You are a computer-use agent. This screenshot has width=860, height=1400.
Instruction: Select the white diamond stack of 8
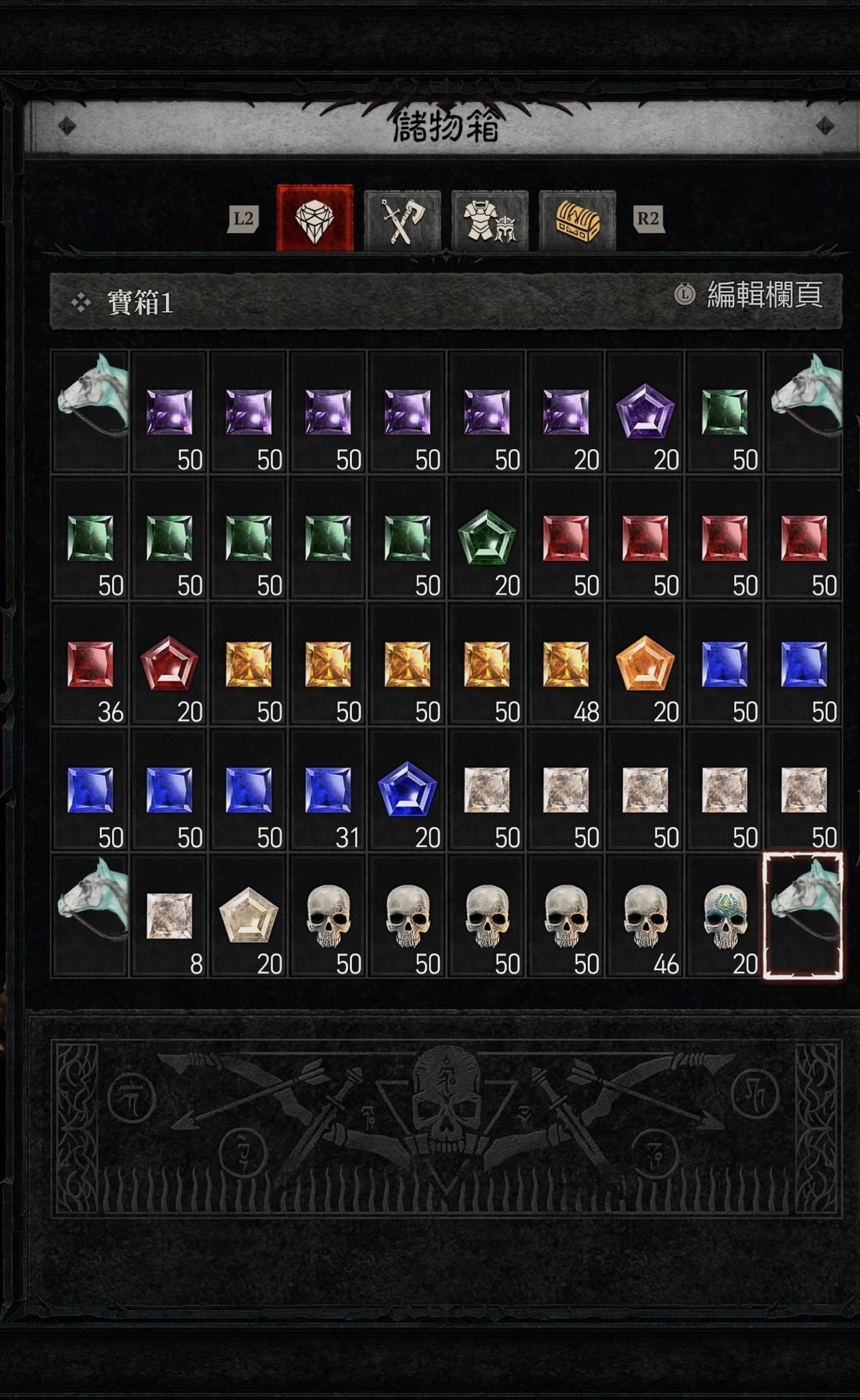pos(170,916)
